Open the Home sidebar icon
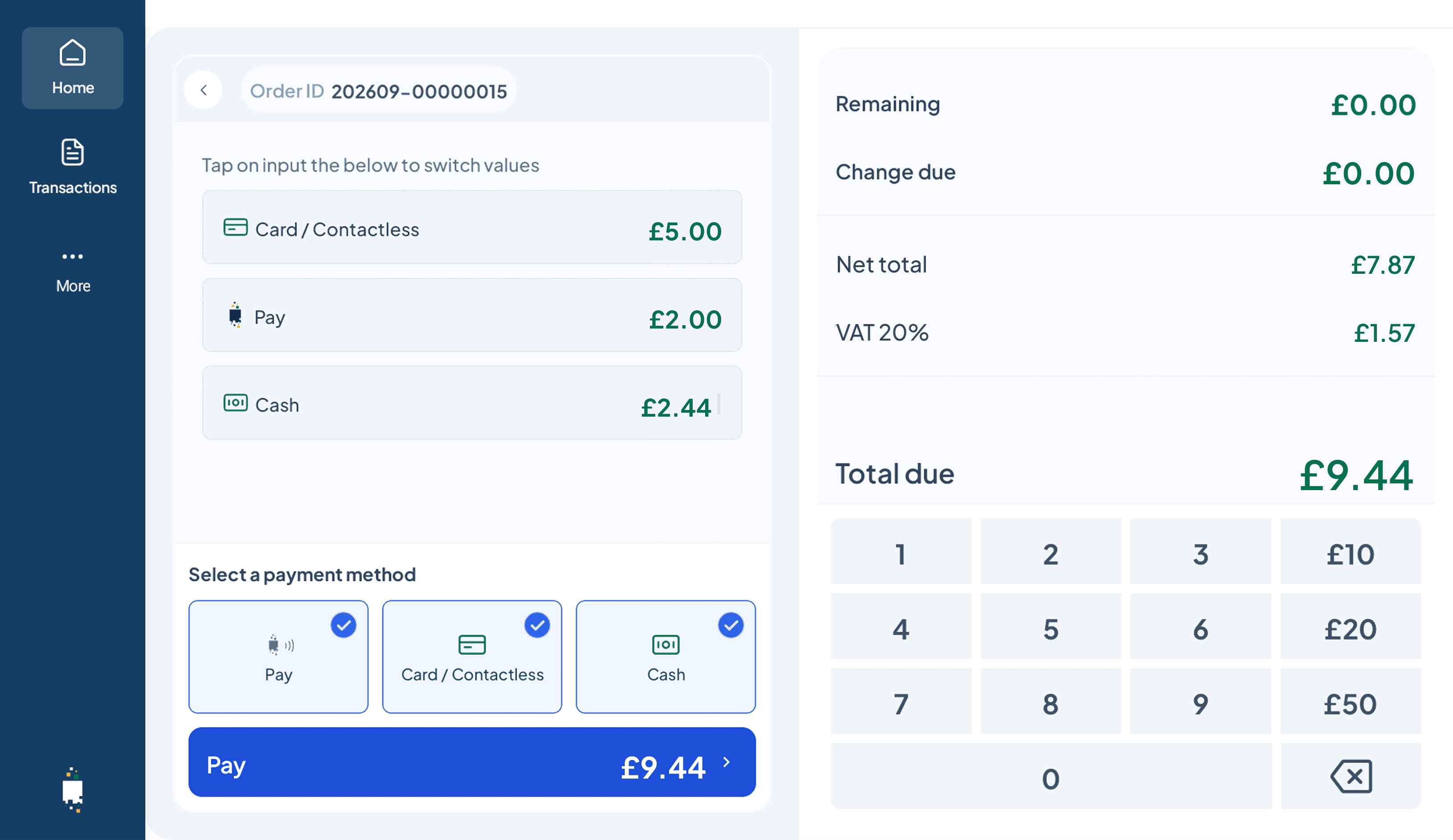The image size is (1453, 840). [x=73, y=53]
